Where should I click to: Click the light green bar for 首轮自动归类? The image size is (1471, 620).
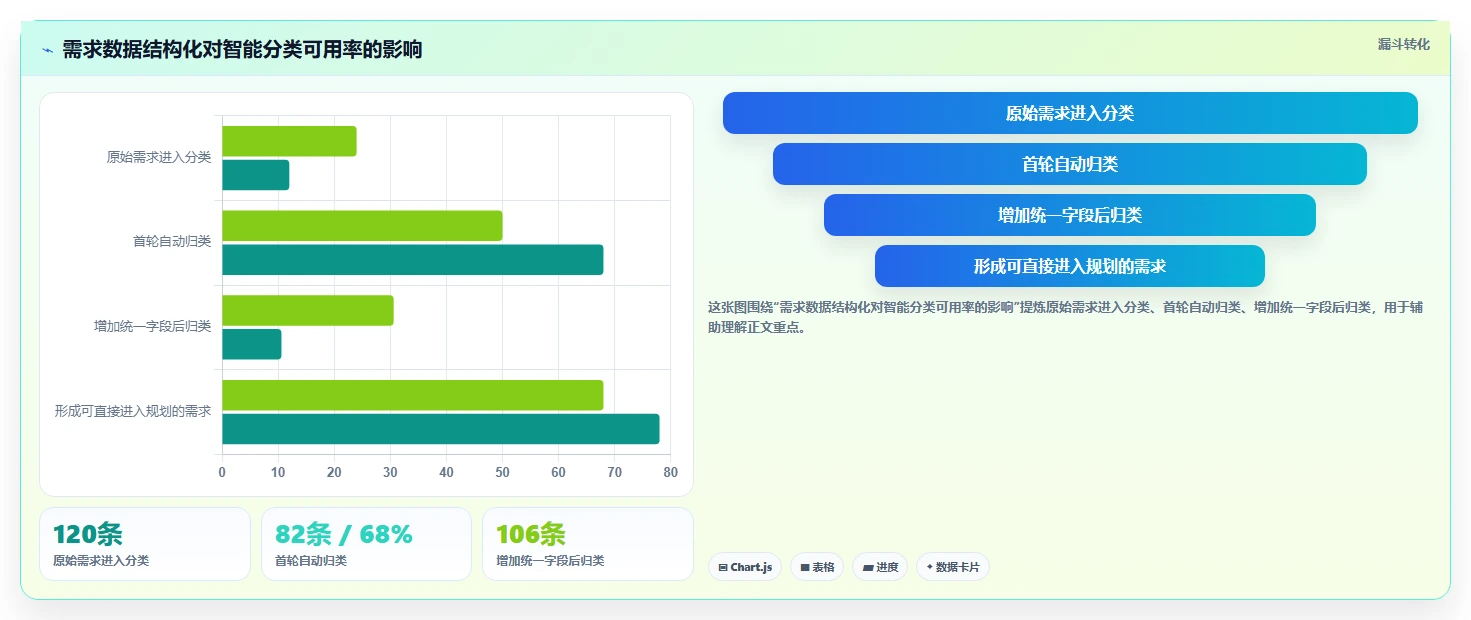tap(362, 226)
